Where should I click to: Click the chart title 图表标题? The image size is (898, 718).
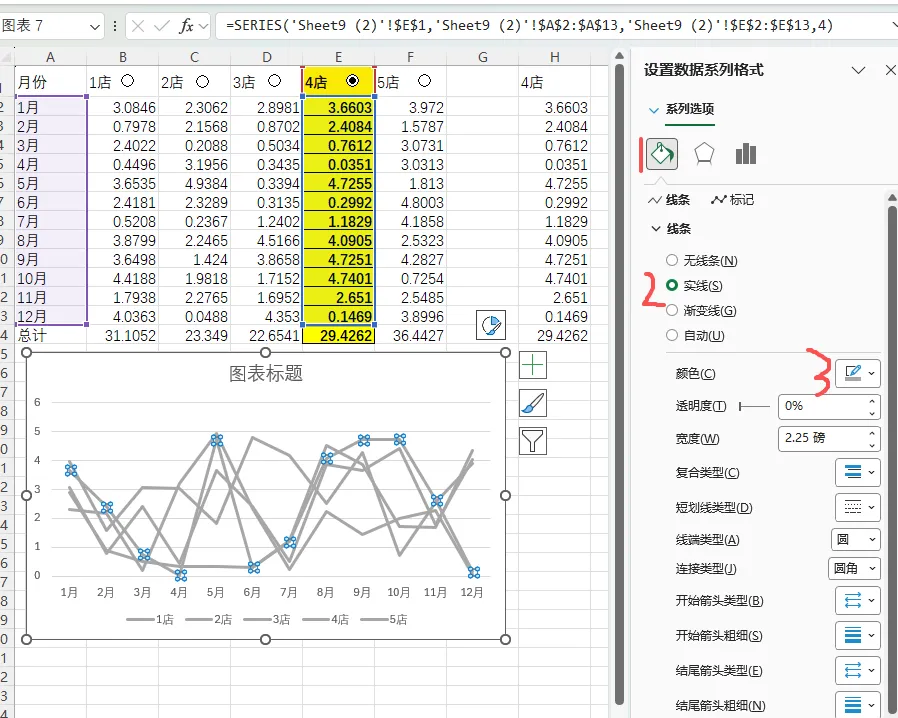[266, 373]
